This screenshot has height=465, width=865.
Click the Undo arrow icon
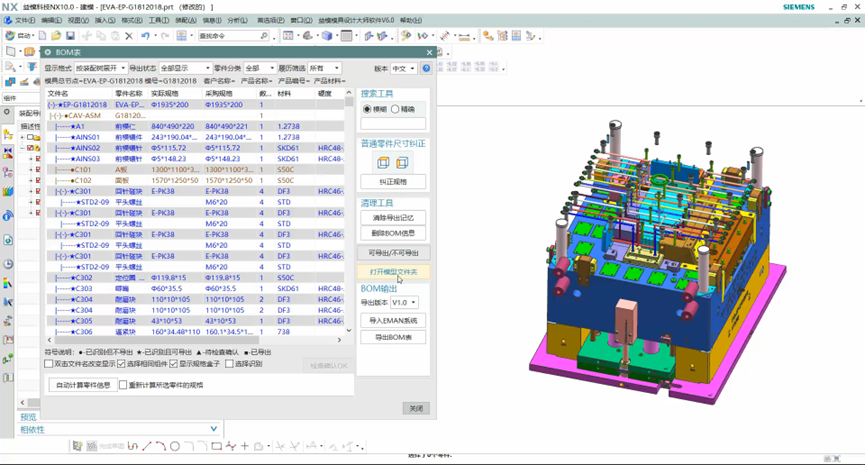[x=145, y=36]
